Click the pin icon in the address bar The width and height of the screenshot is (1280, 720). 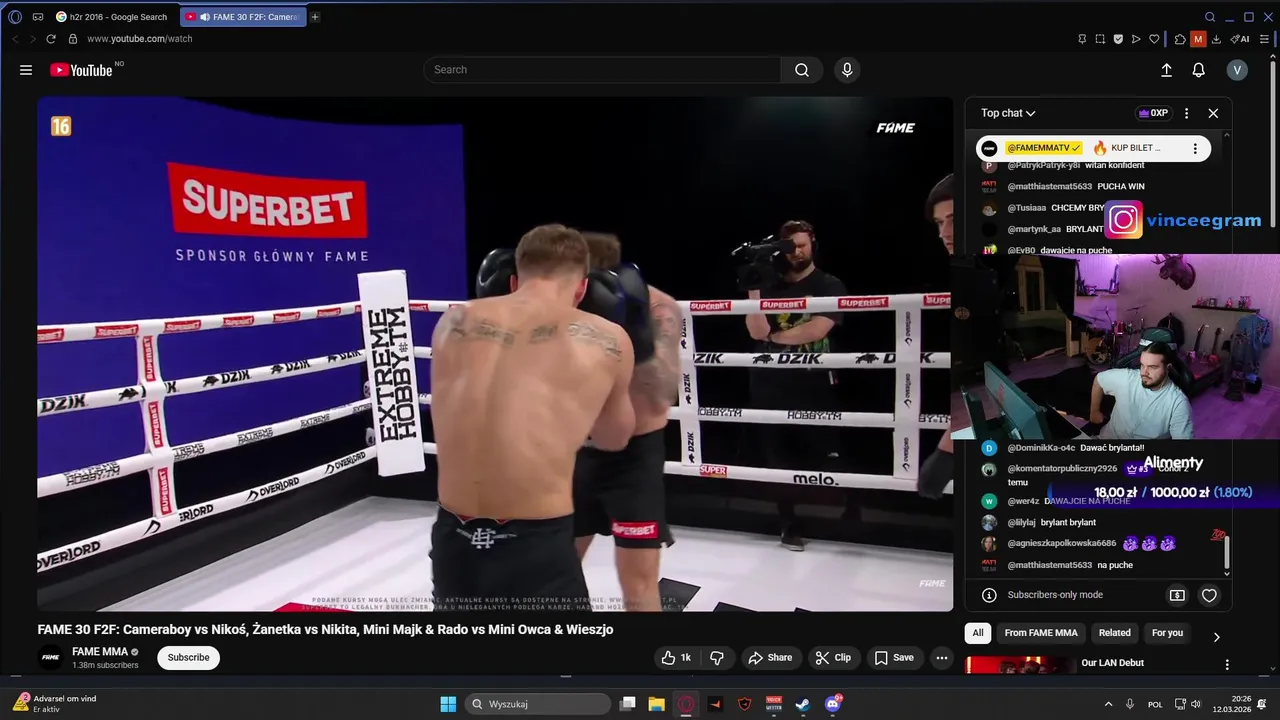tap(1082, 39)
